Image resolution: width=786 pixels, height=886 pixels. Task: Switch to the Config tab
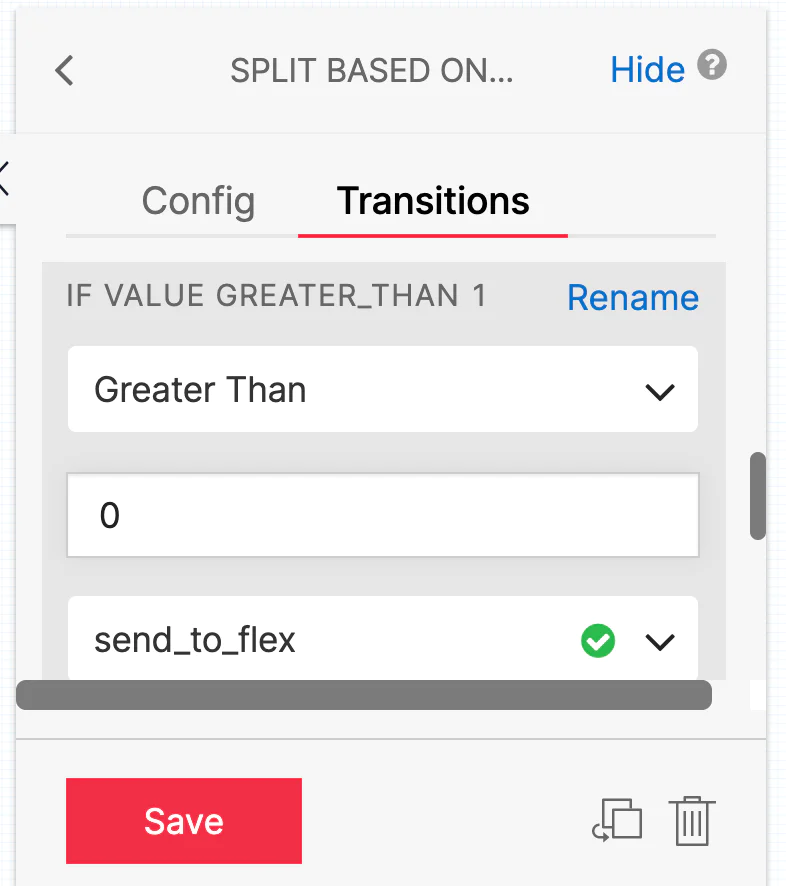pos(197,202)
